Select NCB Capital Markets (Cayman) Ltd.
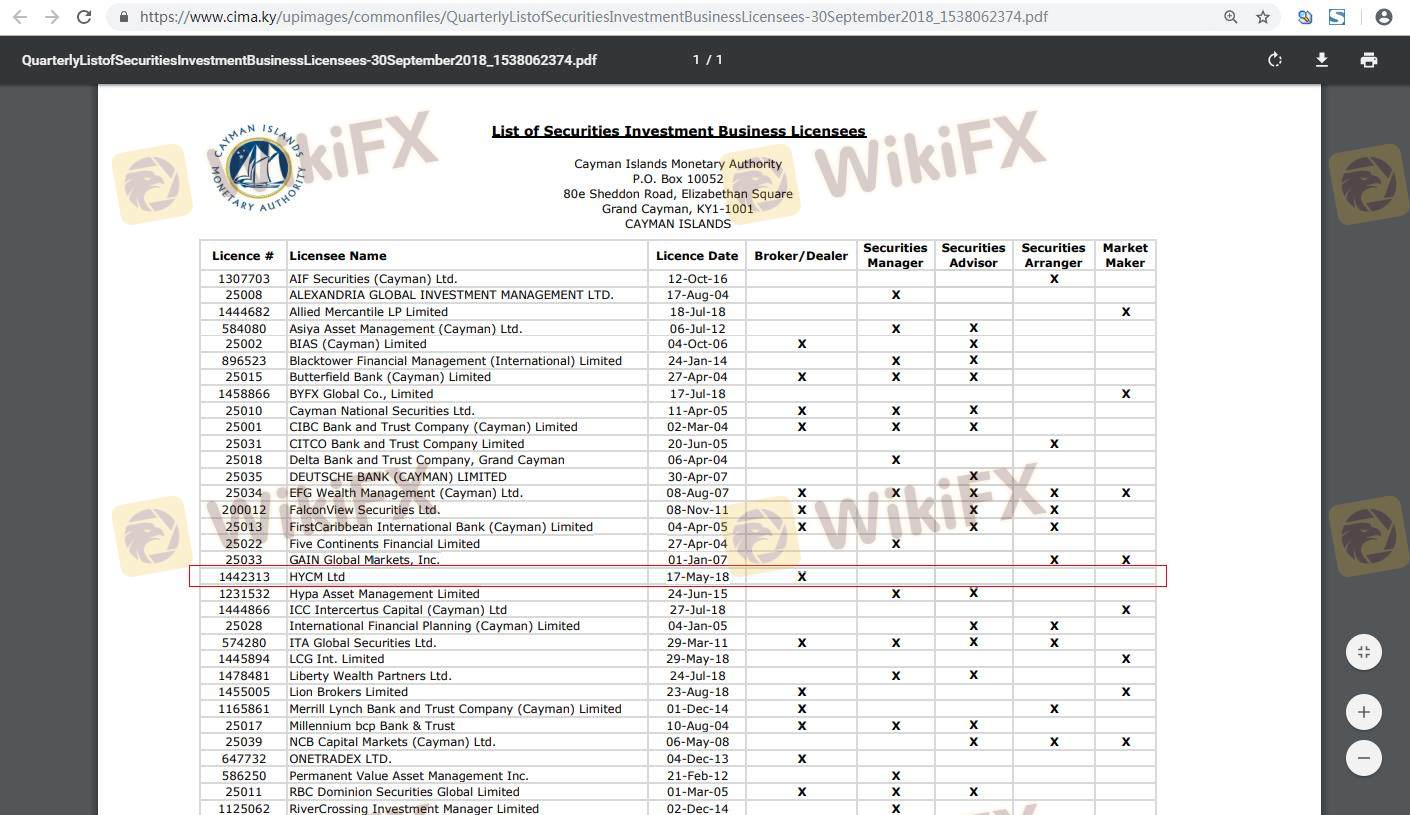 click(392, 742)
